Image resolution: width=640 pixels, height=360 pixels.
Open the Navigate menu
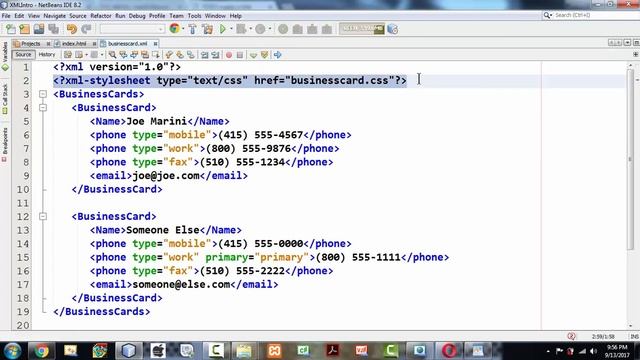(x=55, y=16)
